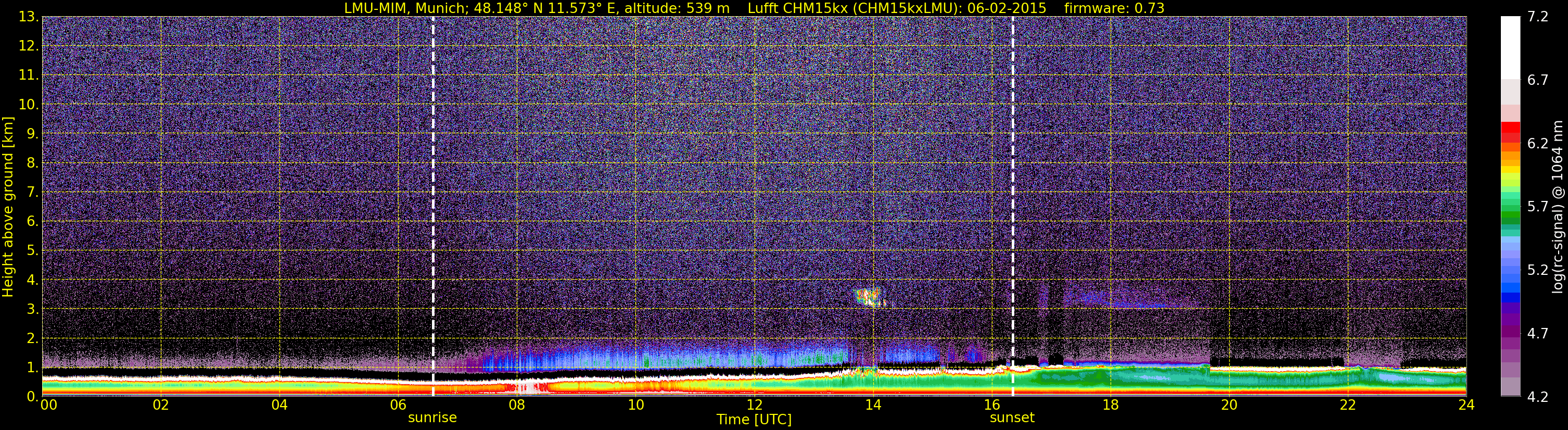Viewport: 1568px width, 430px height.
Task: Select the dashed white sunrise marker line
Action: pyautogui.click(x=433, y=207)
